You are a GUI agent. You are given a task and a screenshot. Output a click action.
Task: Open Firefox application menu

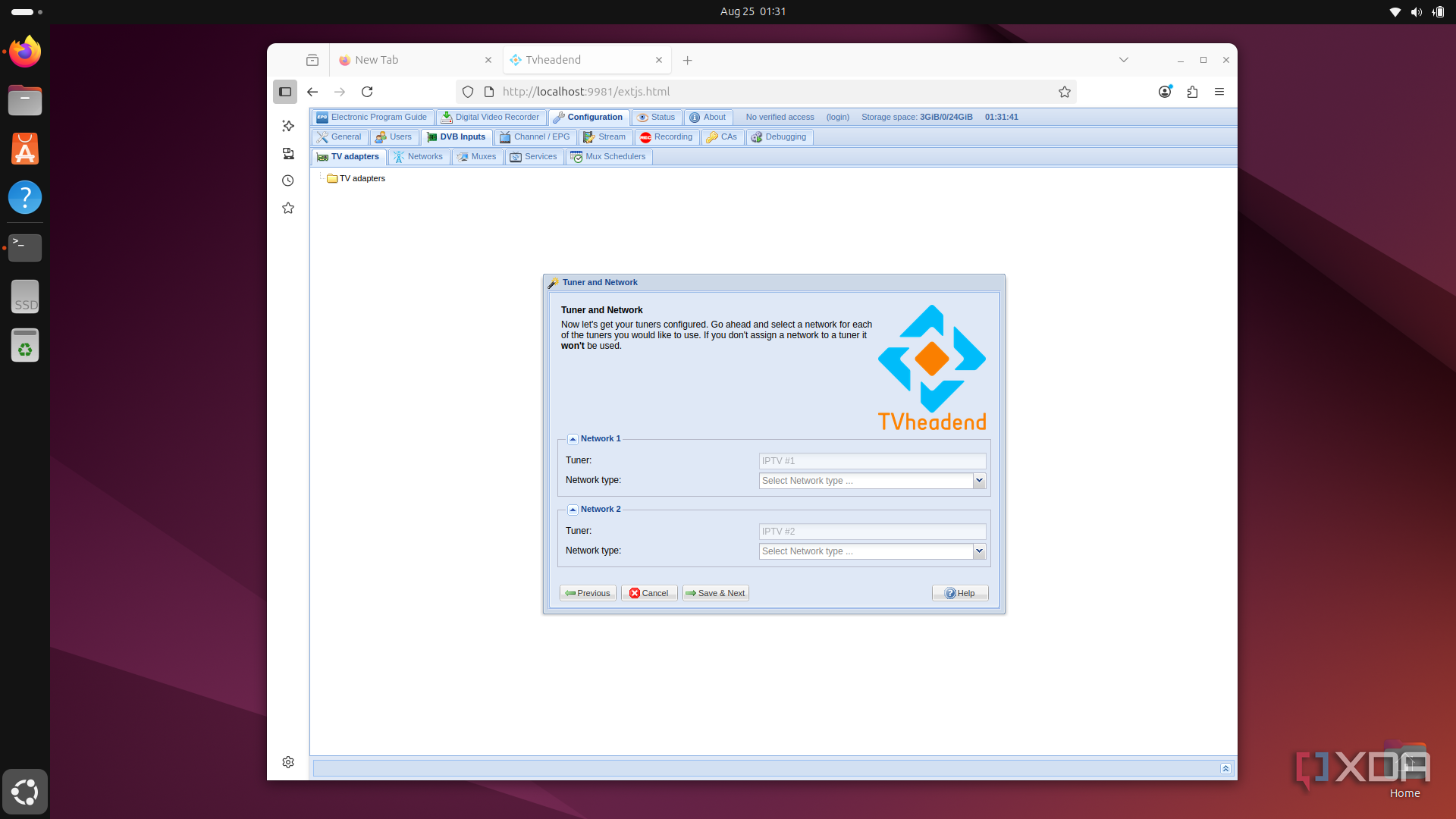[x=1219, y=92]
